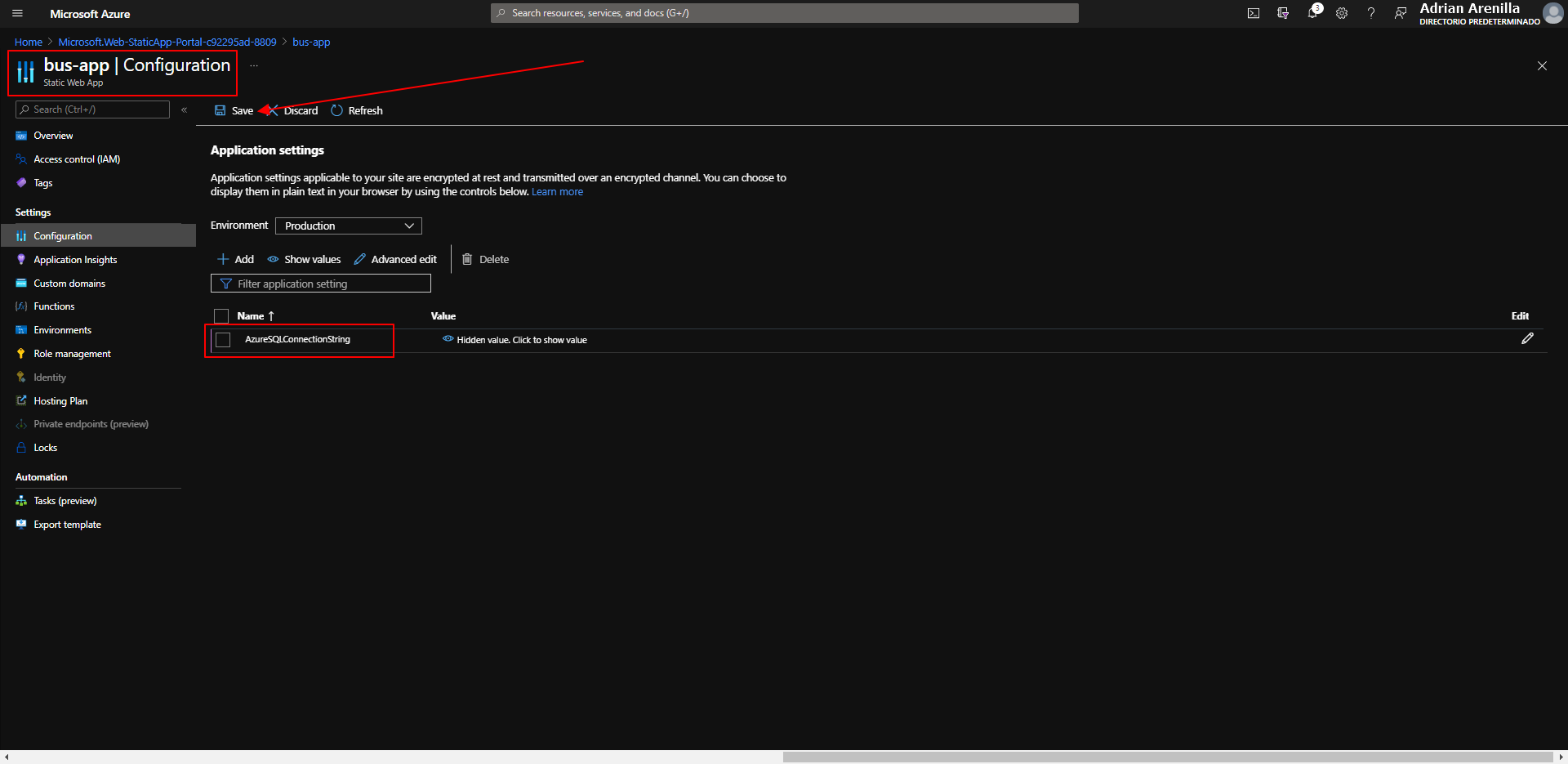Add a new application setting
Viewport: 1568px width, 764px height.
pyautogui.click(x=235, y=259)
